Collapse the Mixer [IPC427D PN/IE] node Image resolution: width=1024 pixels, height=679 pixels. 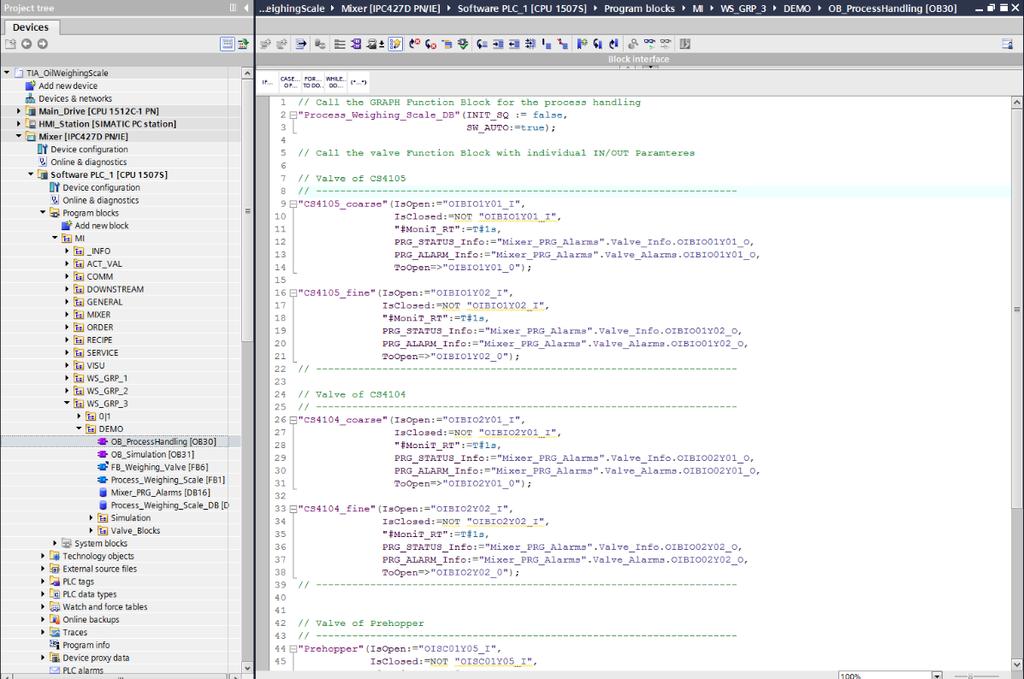pos(19,136)
